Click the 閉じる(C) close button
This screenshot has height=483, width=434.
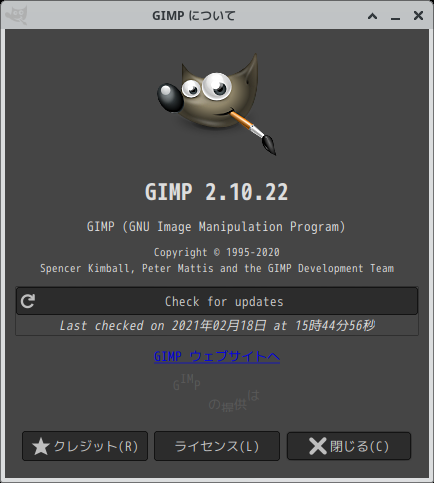pos(349,446)
